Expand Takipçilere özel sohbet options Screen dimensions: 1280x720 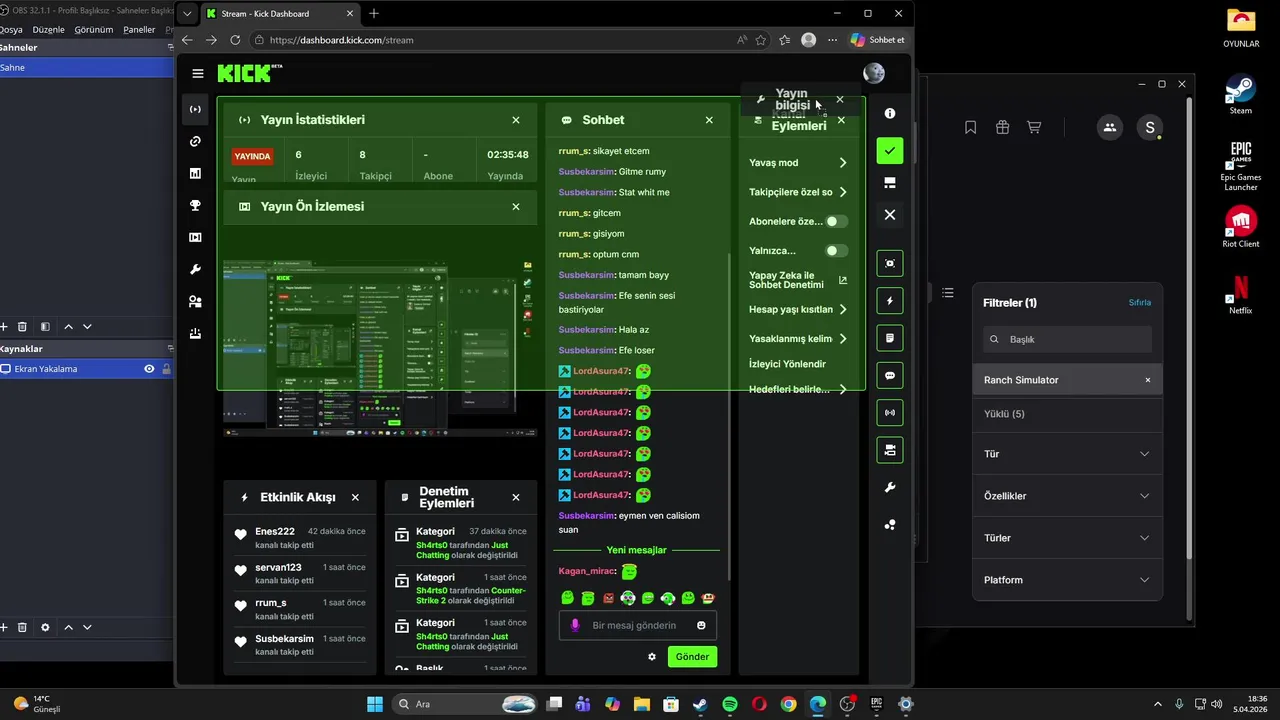pos(843,192)
